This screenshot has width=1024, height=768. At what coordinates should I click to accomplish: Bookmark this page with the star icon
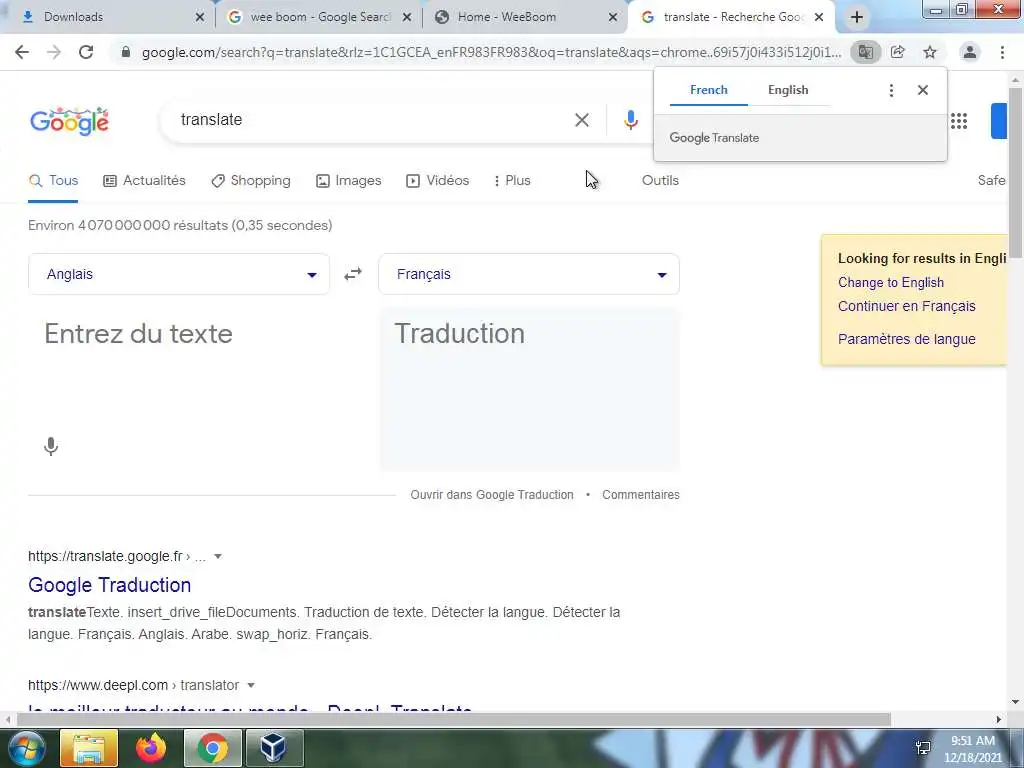tap(930, 52)
